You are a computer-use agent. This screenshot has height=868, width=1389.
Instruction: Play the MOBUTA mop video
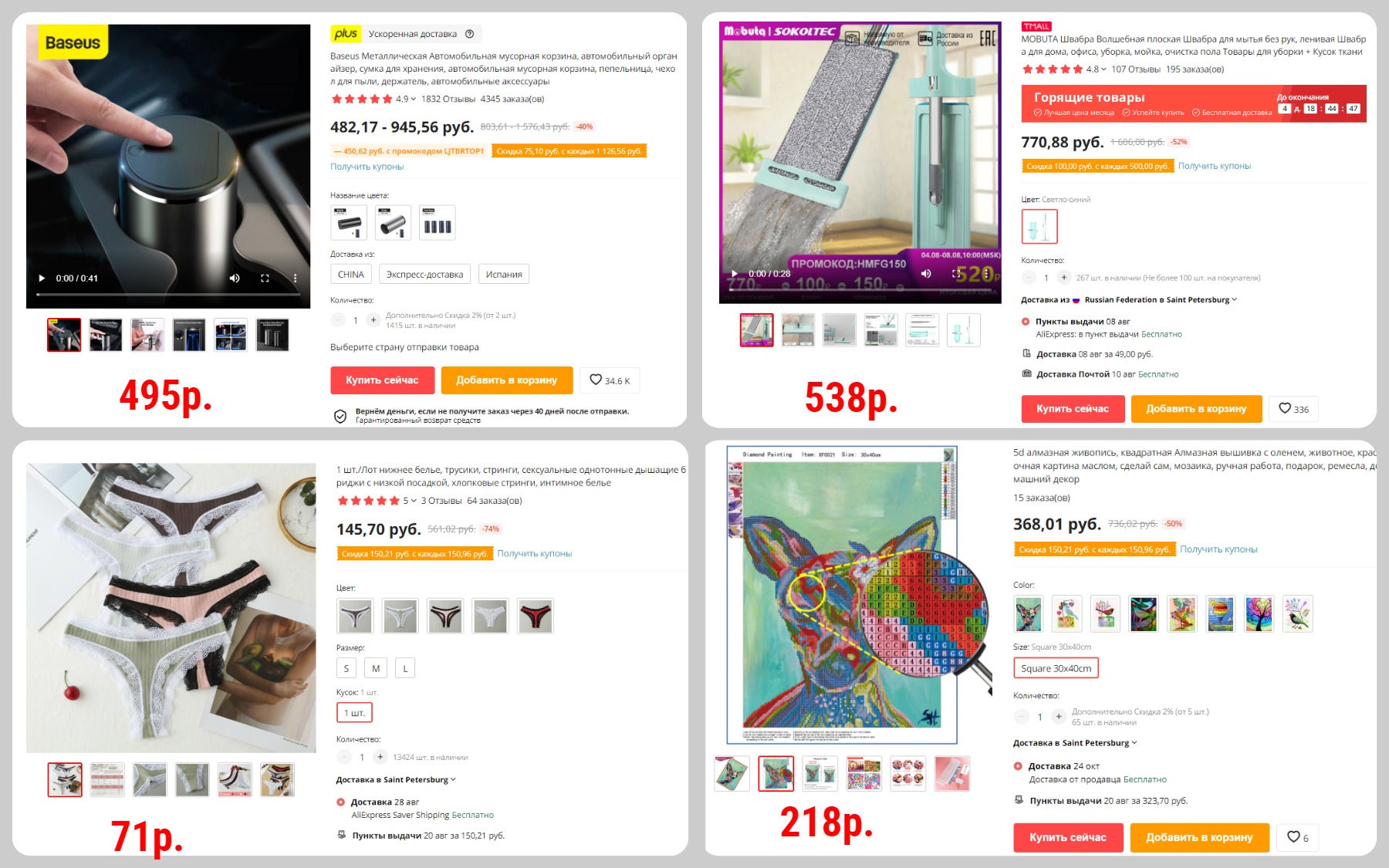[x=735, y=273]
